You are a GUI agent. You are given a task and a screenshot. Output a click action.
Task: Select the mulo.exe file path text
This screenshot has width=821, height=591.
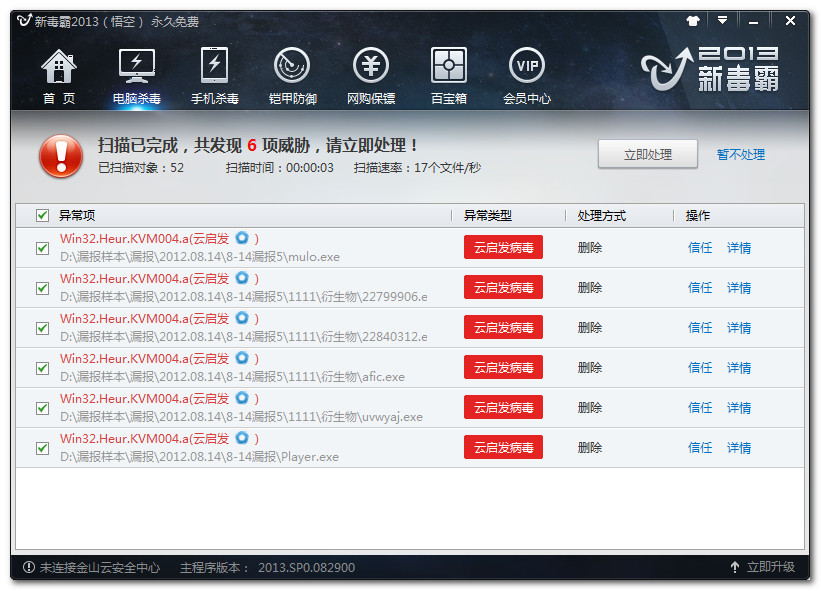(x=200, y=257)
